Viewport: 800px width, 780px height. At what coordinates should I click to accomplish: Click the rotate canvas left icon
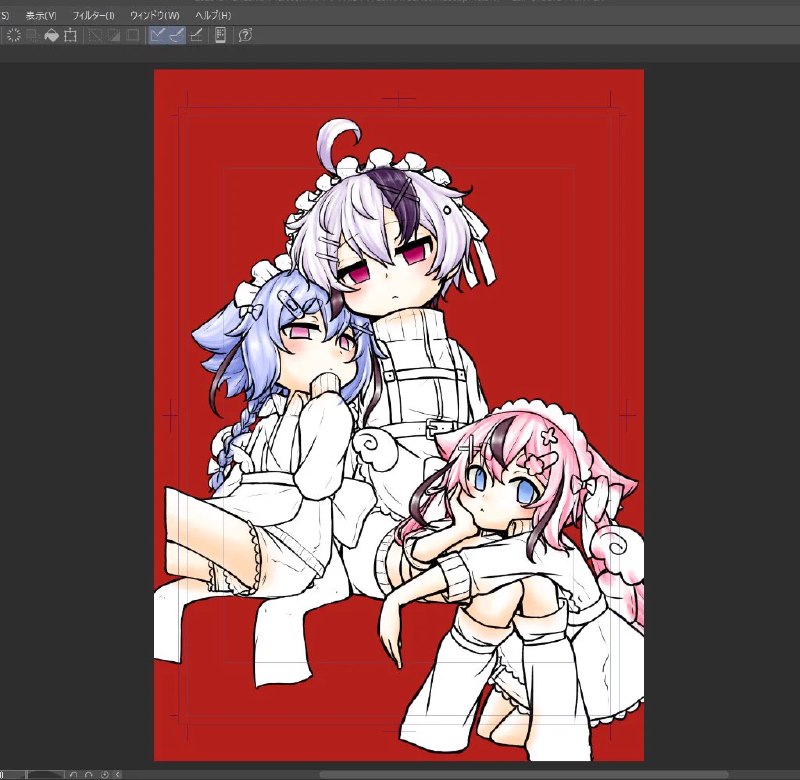coord(73,775)
